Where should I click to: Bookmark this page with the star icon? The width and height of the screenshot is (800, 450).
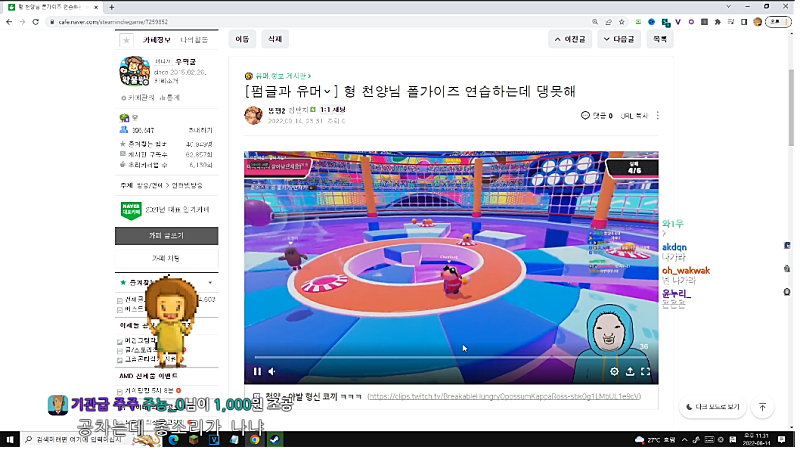[621, 22]
